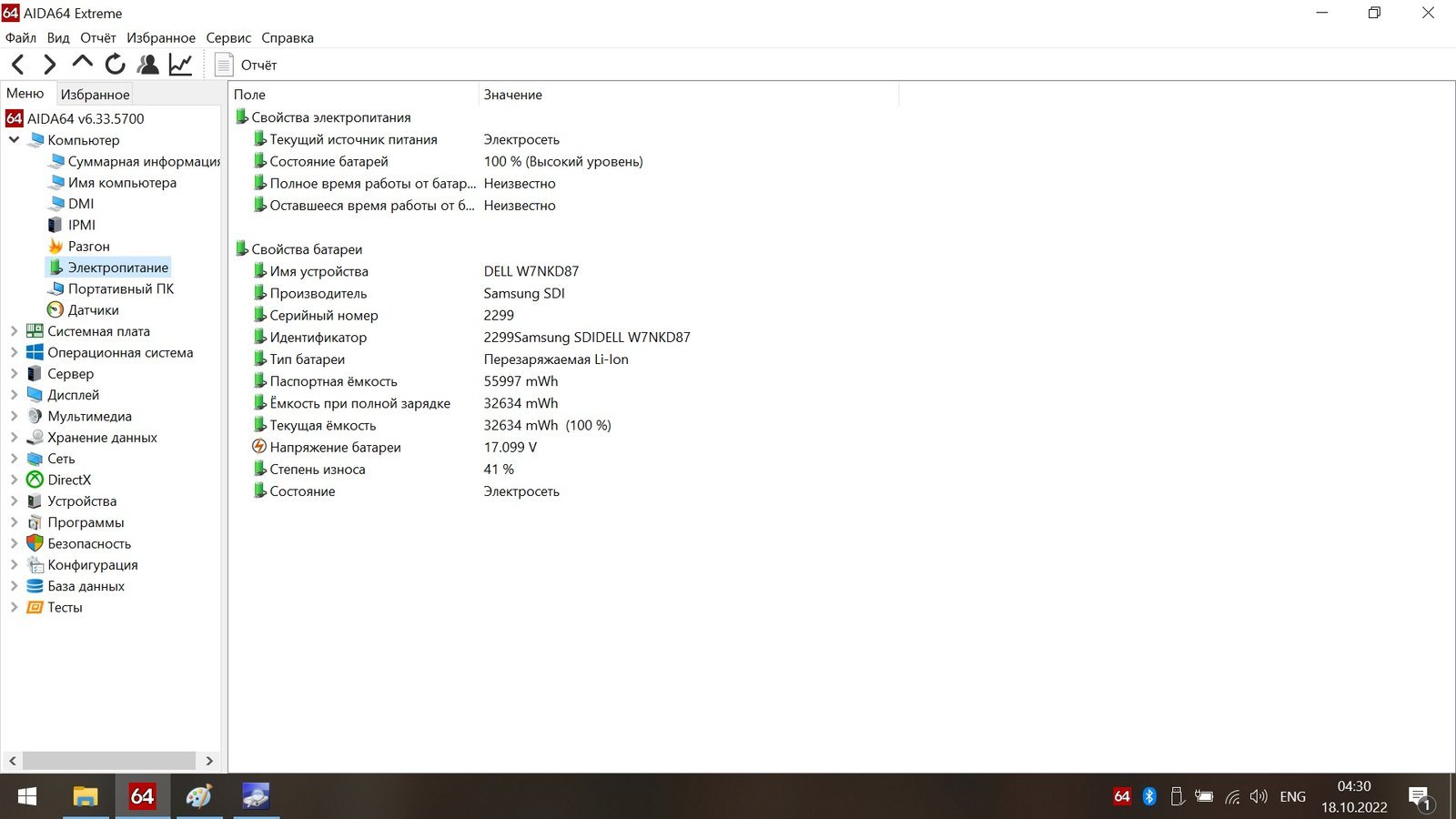Screen dimensions: 1456x819
Task: Expand the Мультимедиа node
Action: click(14, 416)
